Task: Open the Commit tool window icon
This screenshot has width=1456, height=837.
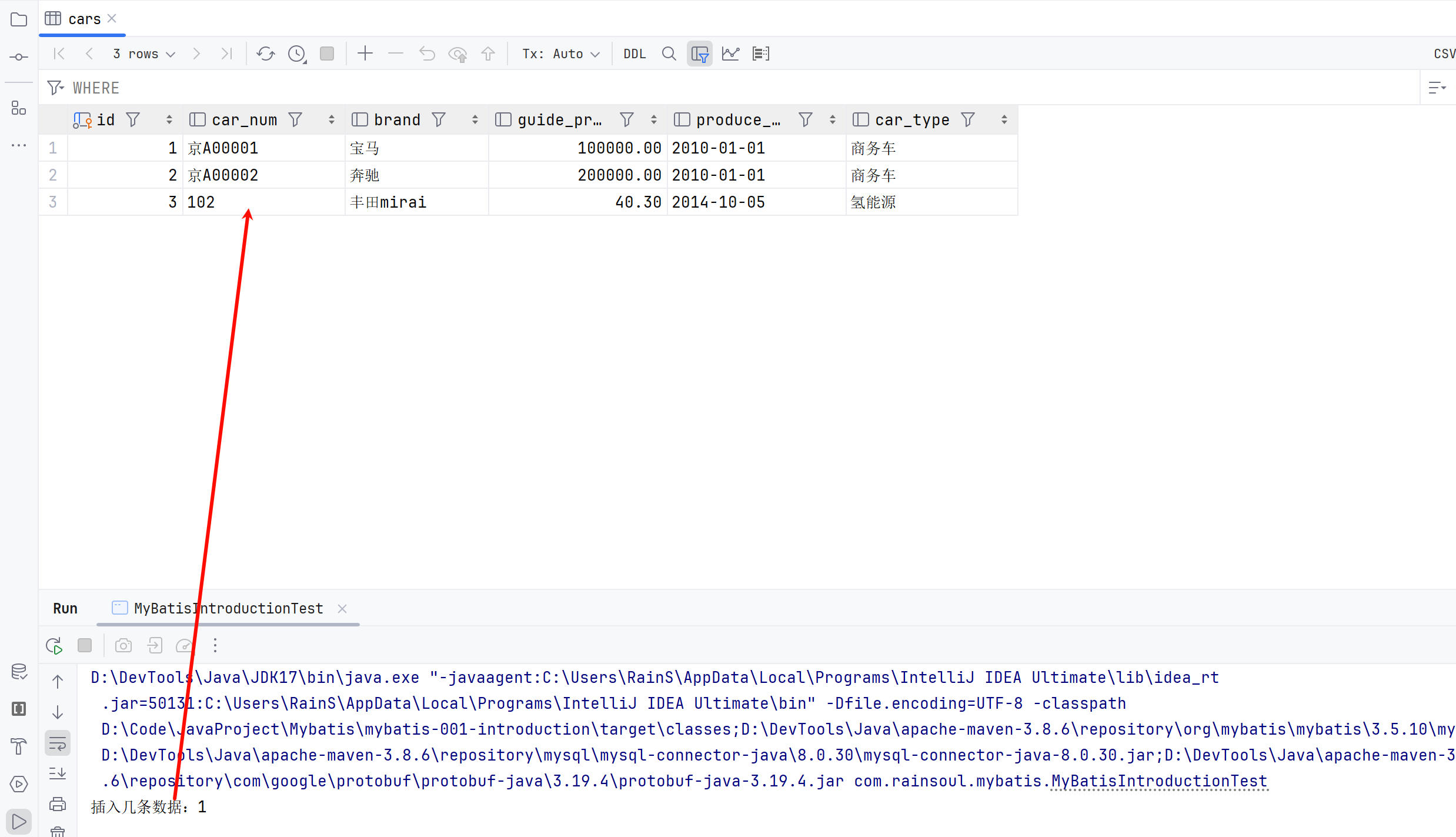Action: point(19,57)
